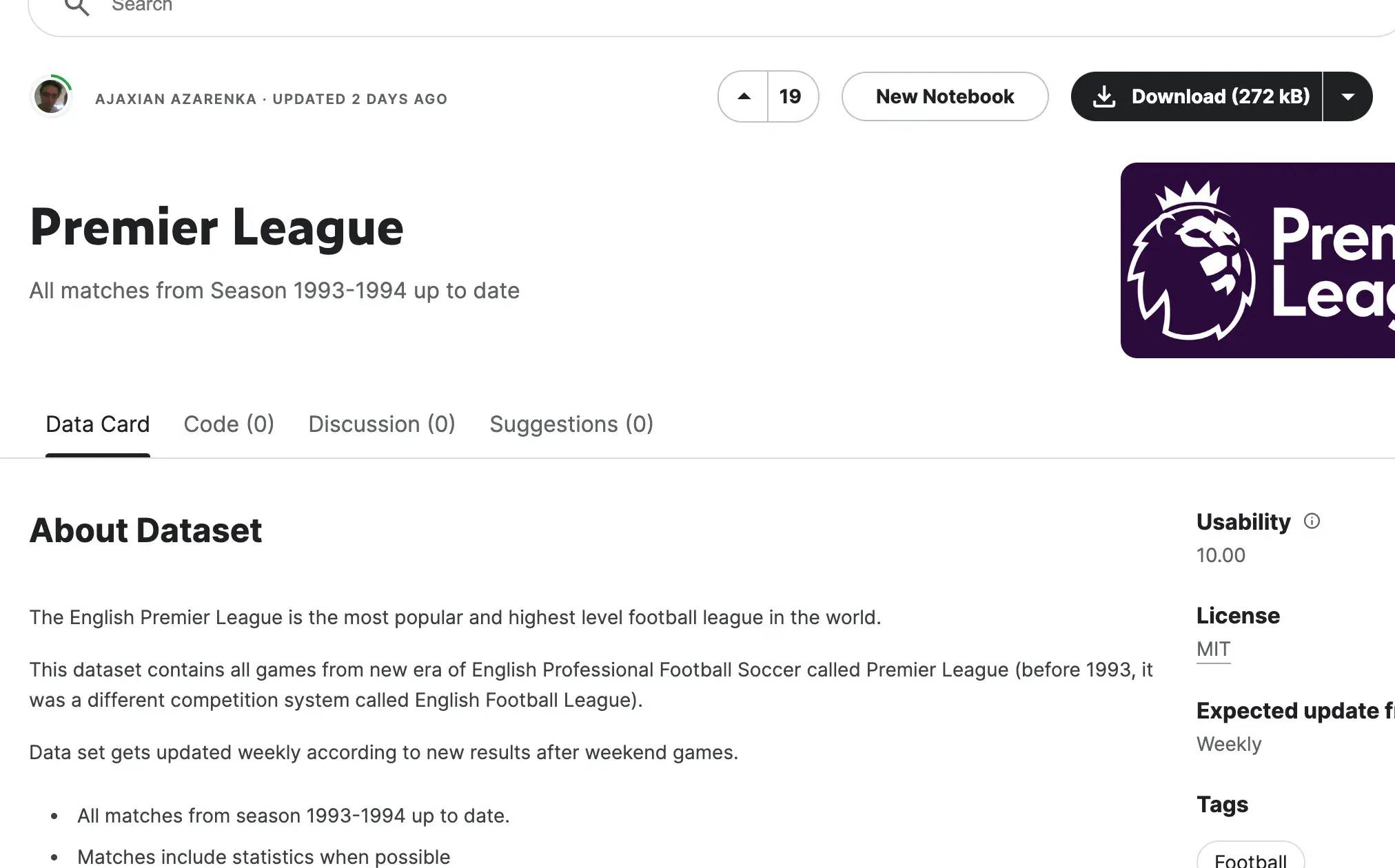This screenshot has width=1395, height=868.
Task: Click the MIT license underline link
Action: click(1213, 648)
